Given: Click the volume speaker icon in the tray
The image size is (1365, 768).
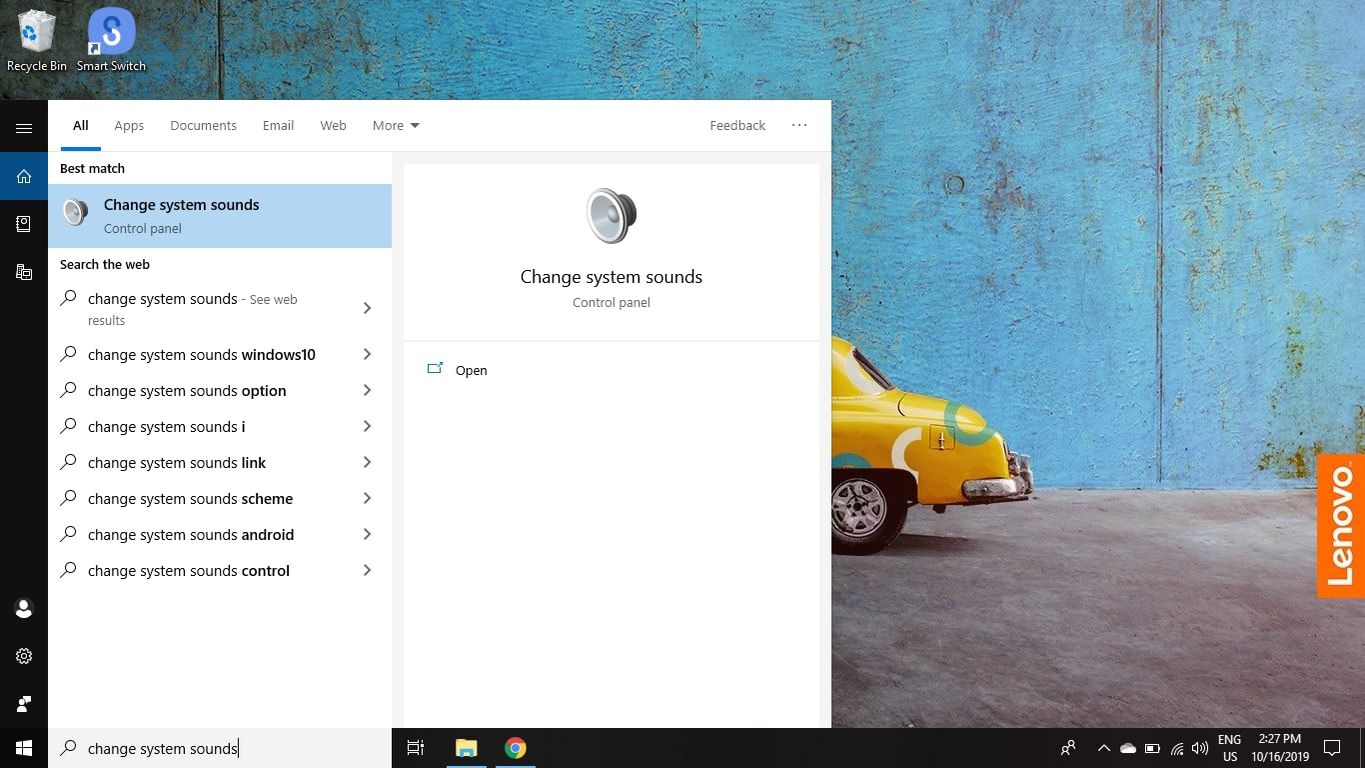Looking at the screenshot, I should pyautogui.click(x=1200, y=748).
